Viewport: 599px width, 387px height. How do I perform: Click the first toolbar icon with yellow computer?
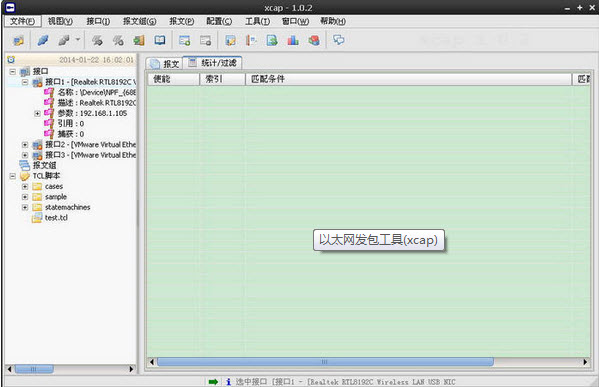click(18, 40)
